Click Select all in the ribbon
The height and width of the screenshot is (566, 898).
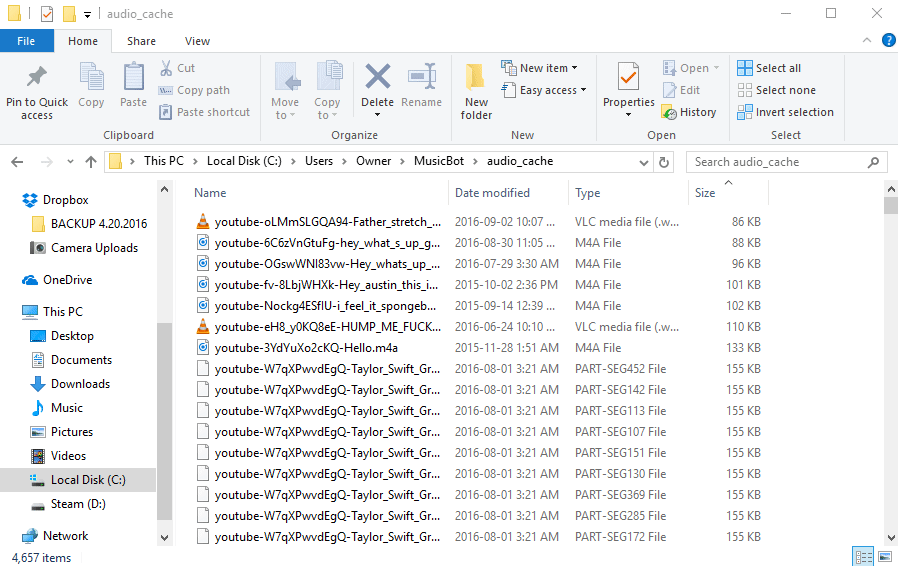pos(769,68)
